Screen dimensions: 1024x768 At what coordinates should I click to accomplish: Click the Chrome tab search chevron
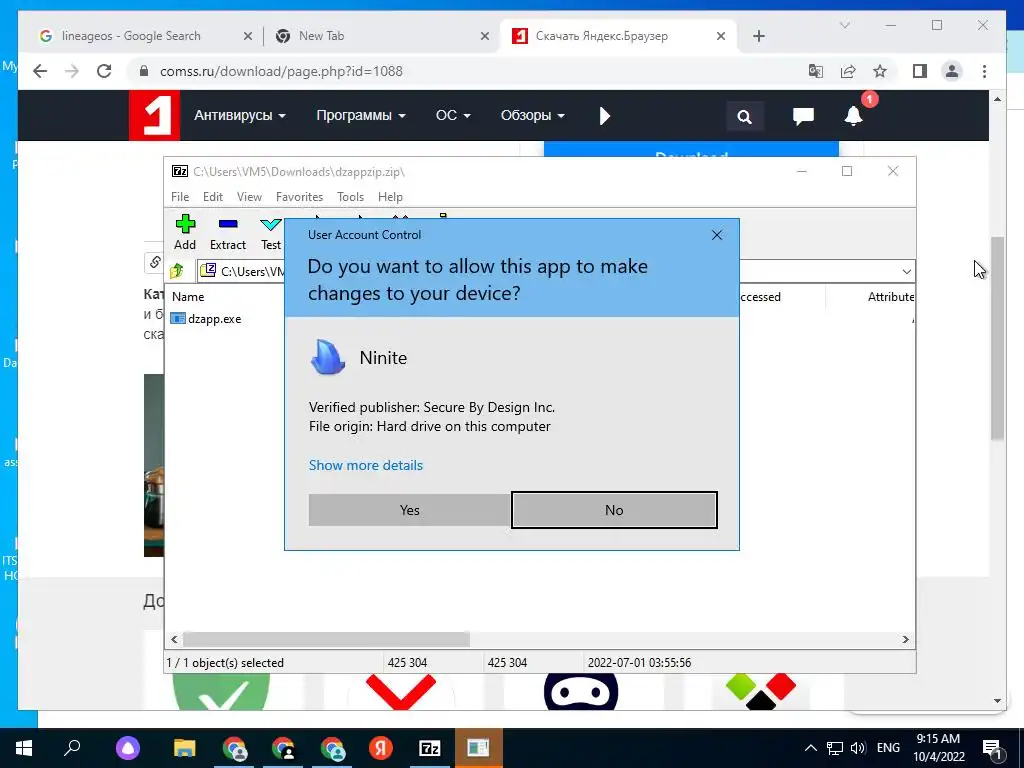[844, 25]
